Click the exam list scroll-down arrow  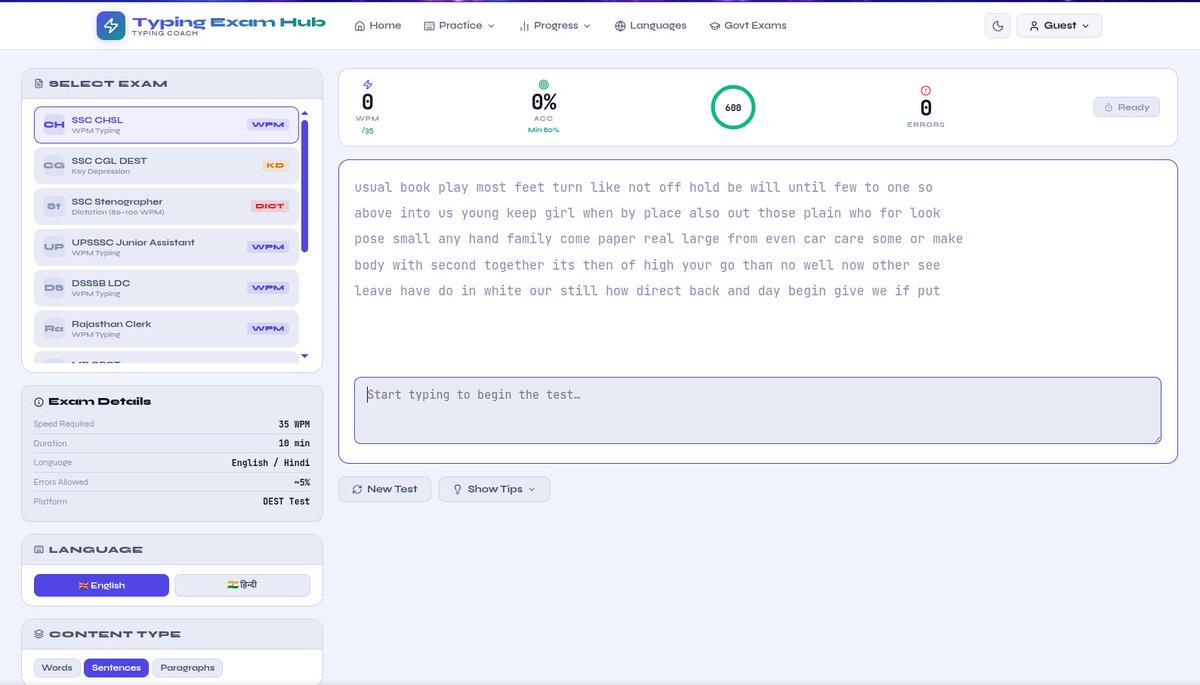pos(305,356)
